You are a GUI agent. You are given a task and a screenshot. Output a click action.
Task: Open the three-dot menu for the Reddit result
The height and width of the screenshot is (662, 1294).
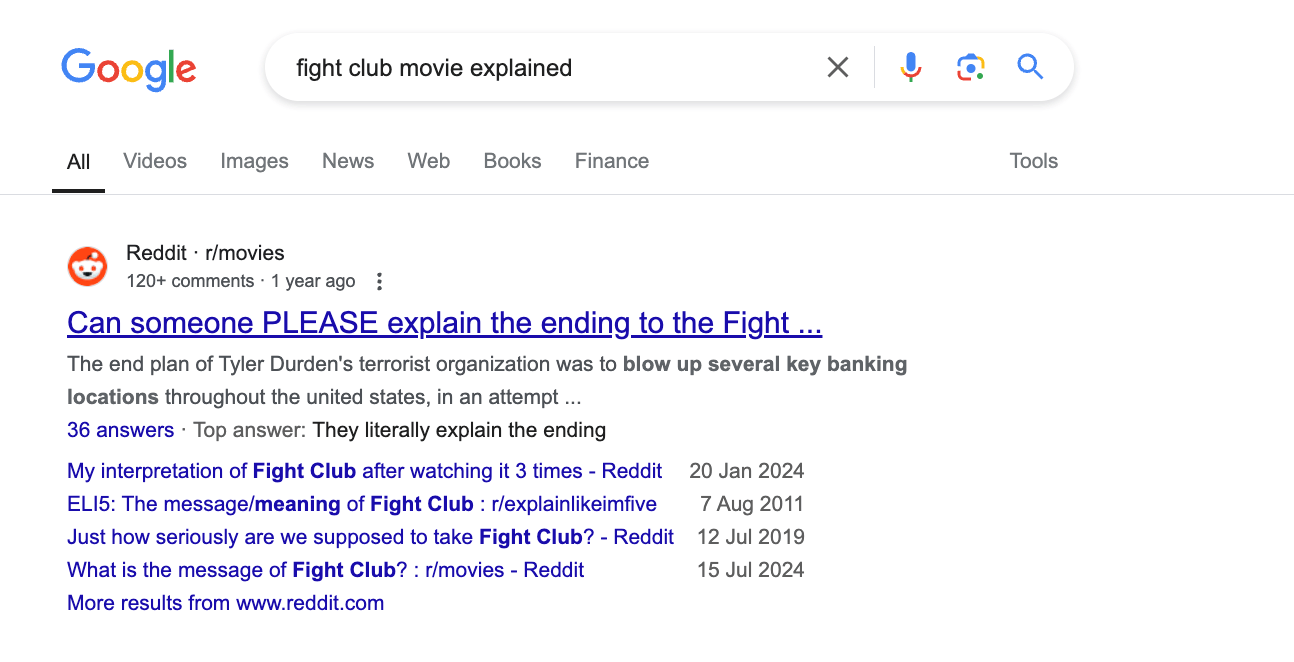tap(379, 281)
